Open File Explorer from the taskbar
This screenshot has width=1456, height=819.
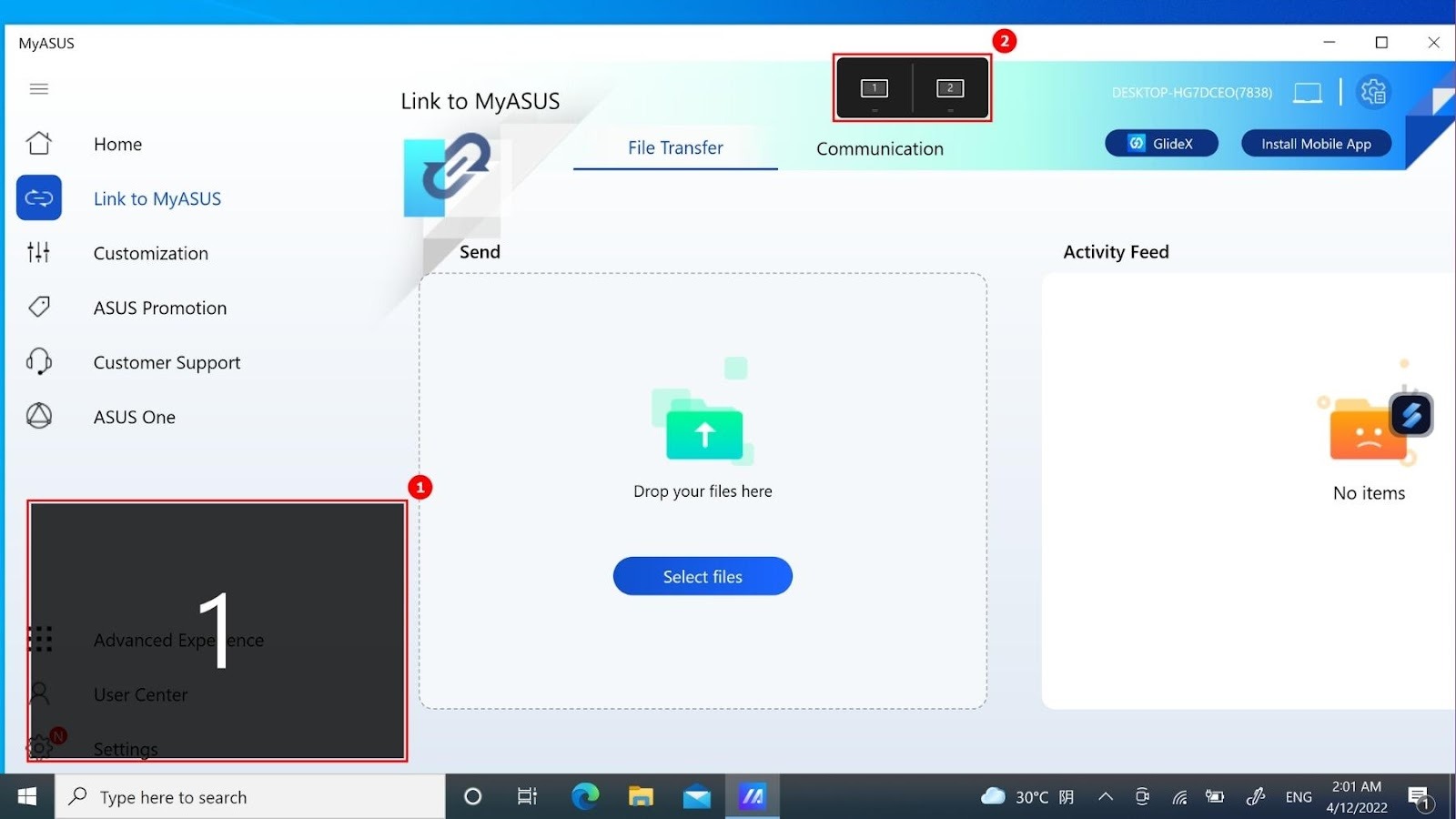641,796
